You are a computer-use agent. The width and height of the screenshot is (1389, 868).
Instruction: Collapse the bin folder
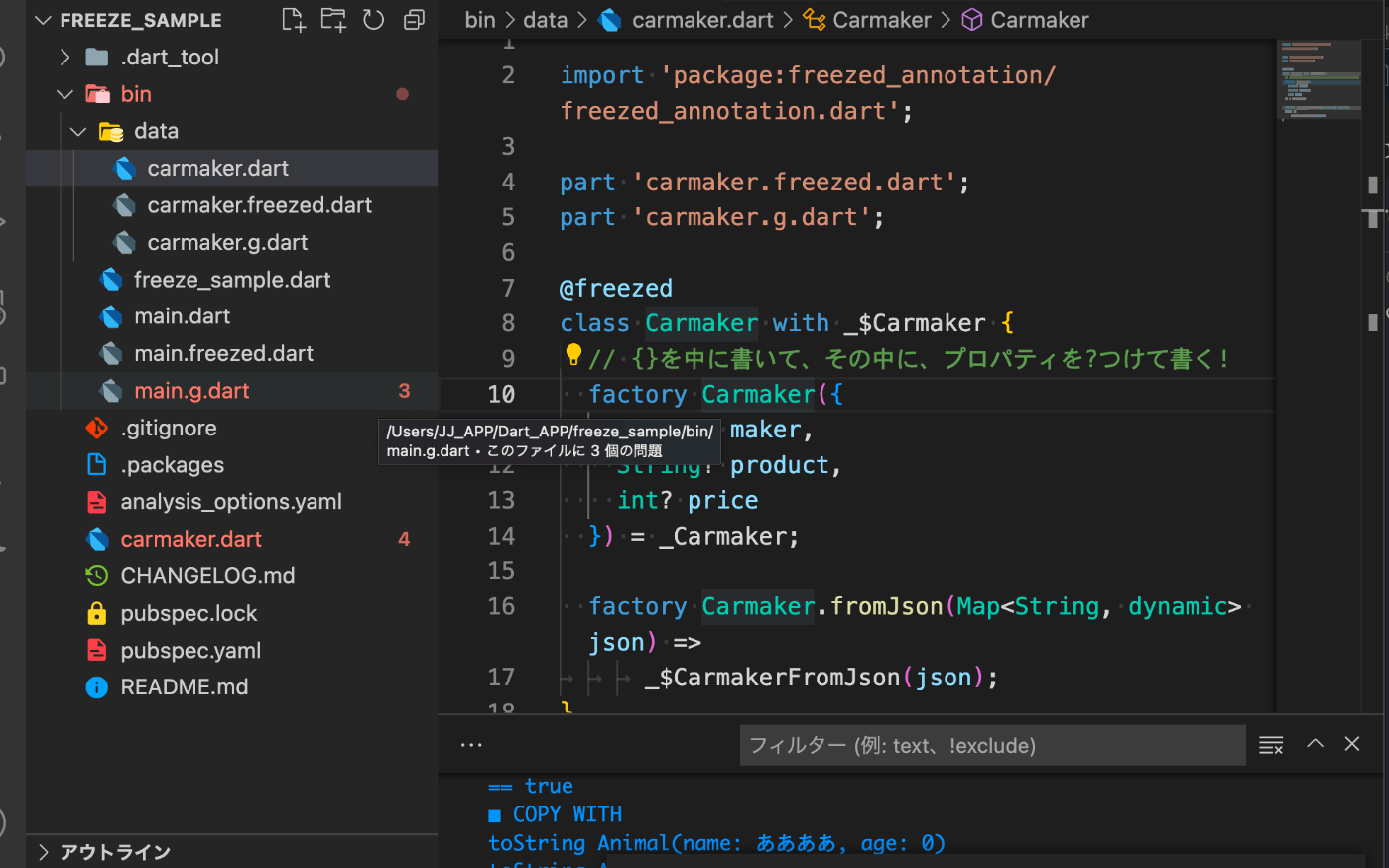pyautogui.click(x=64, y=94)
